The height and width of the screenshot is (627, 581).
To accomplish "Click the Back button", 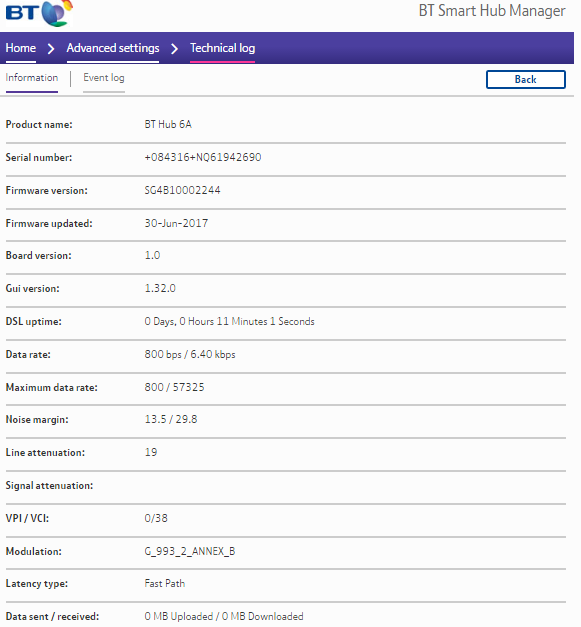I will (x=525, y=79).
